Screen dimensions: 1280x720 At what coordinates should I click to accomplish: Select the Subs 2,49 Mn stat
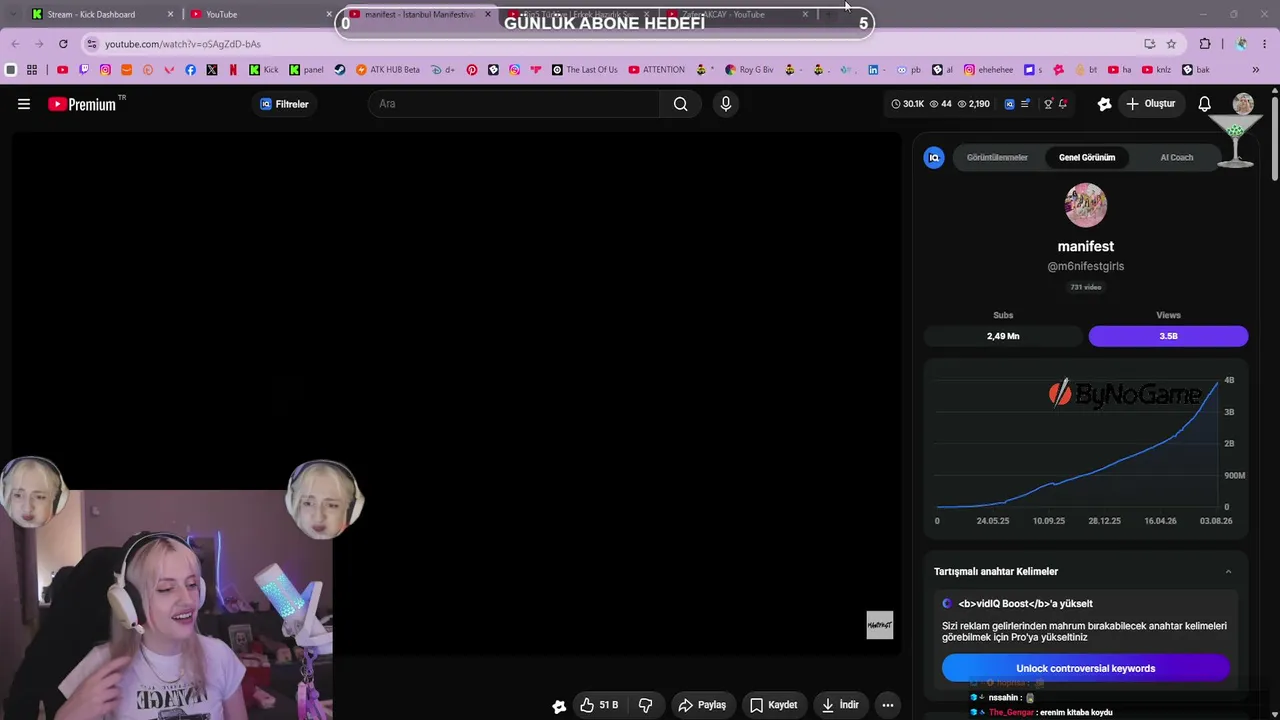[1003, 336]
